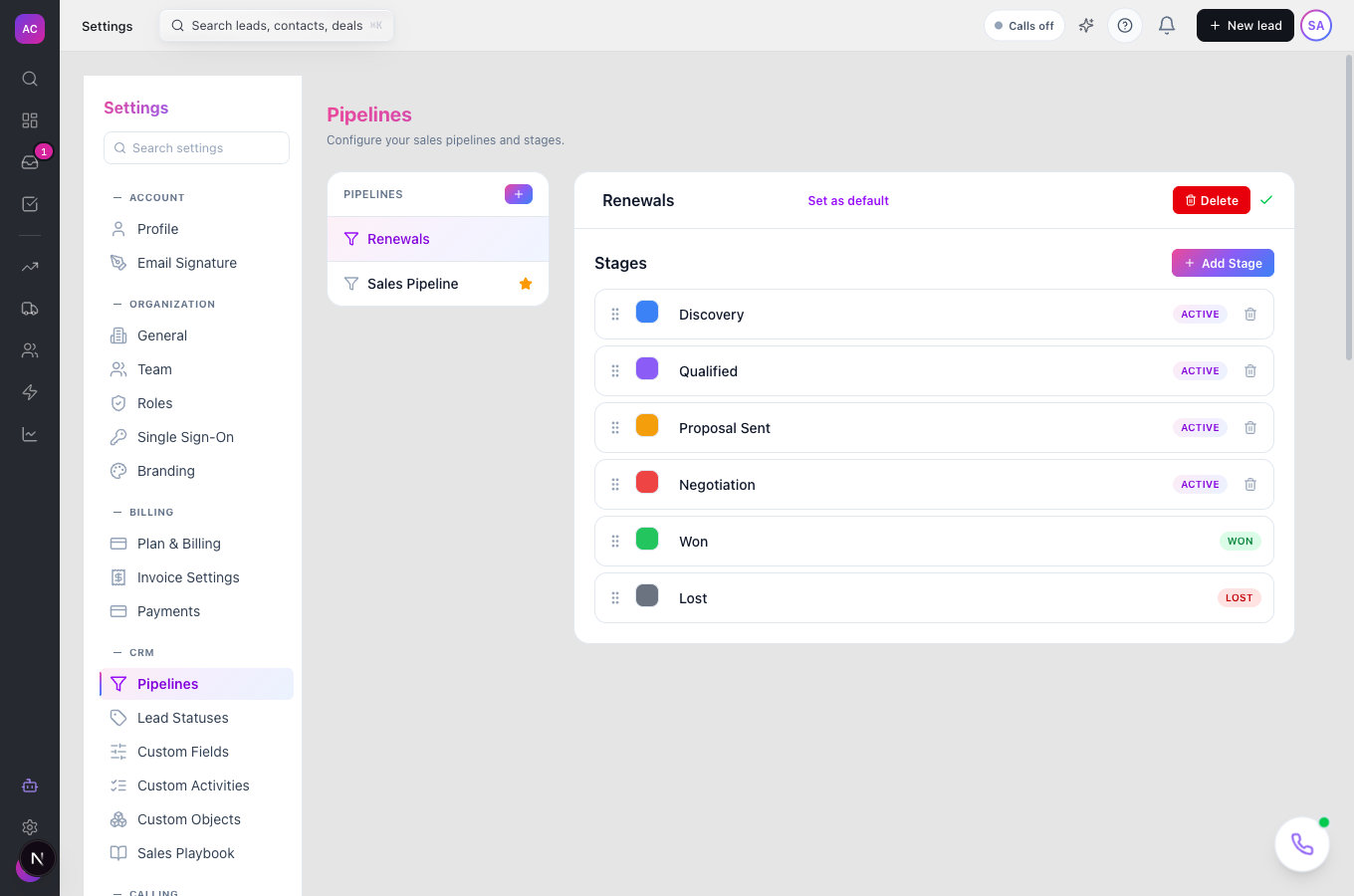Screen dimensions: 1354x896
Task: Click the New lead button
Action: click(x=1245, y=26)
